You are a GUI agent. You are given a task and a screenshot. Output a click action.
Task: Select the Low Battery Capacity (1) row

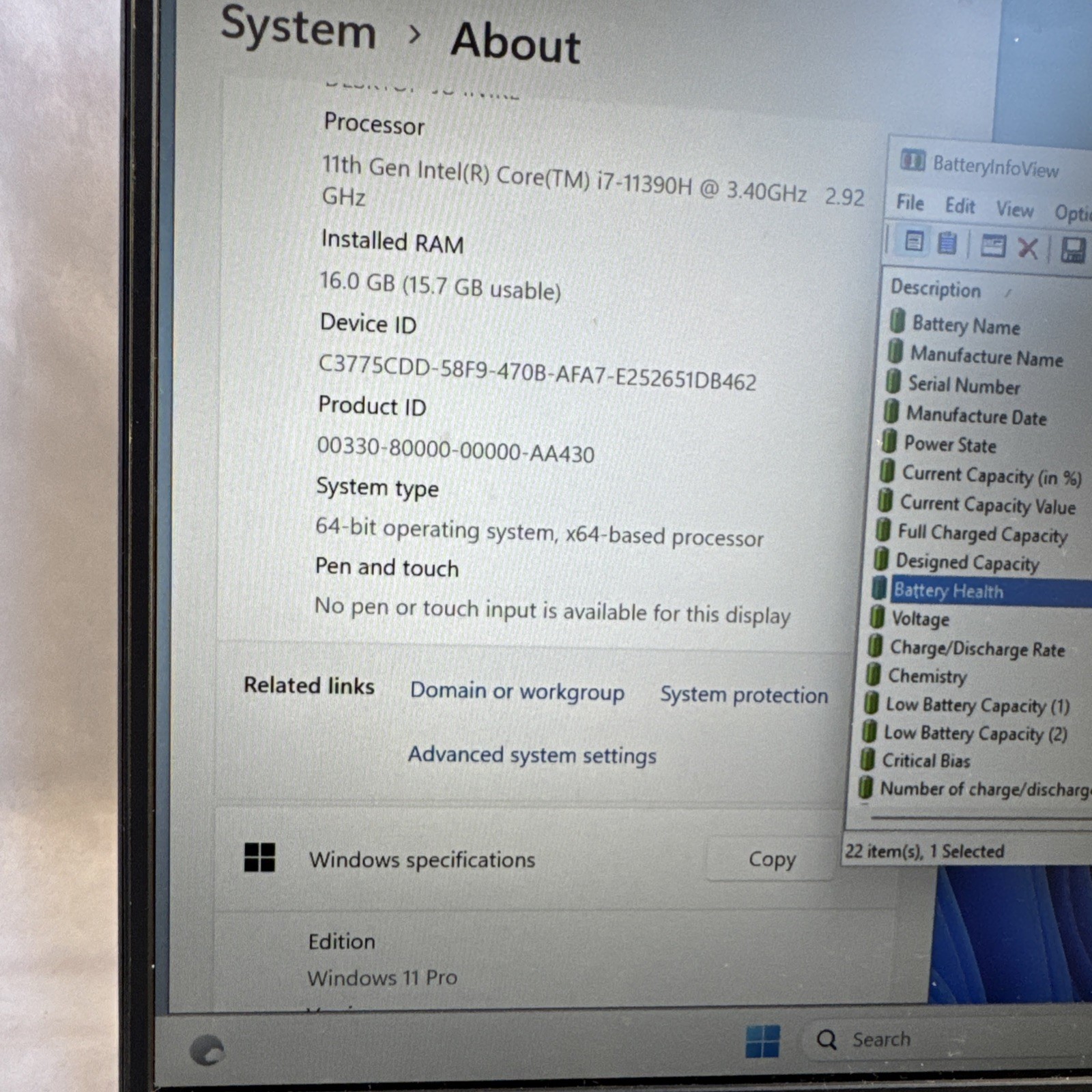tap(977, 705)
